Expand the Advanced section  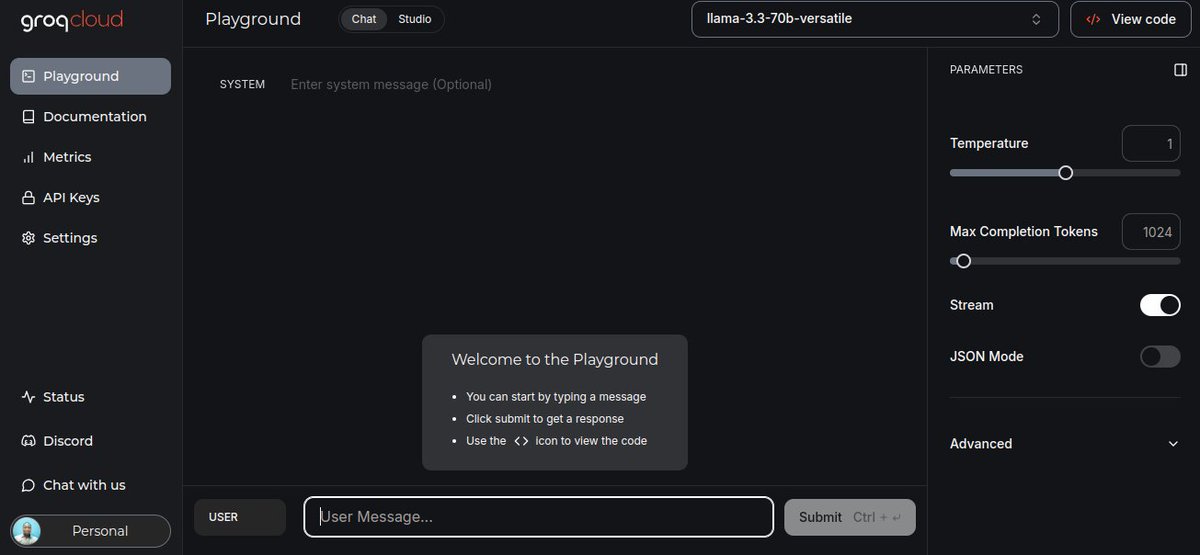(1065, 444)
